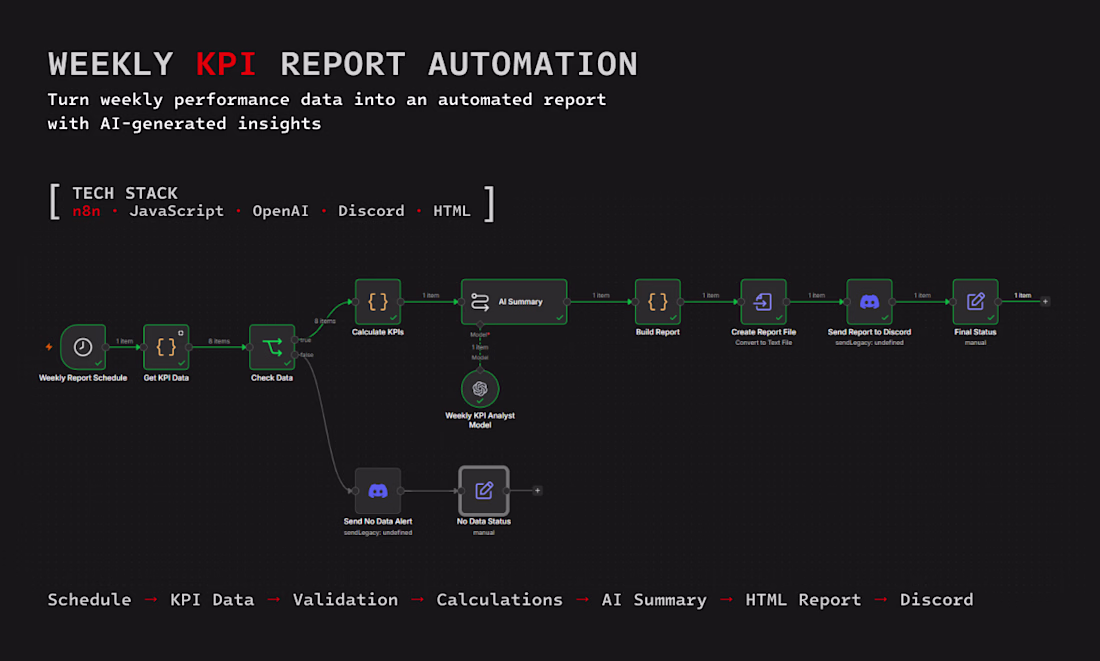Click the true output of Check Data
Image resolution: width=1100 pixels, height=661 pixels.
pos(295,340)
